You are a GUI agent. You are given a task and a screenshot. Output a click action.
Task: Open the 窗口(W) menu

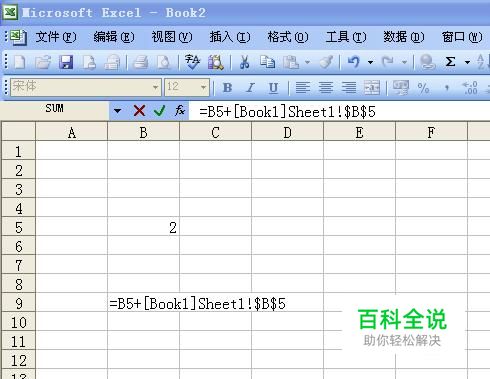[x=462, y=37]
